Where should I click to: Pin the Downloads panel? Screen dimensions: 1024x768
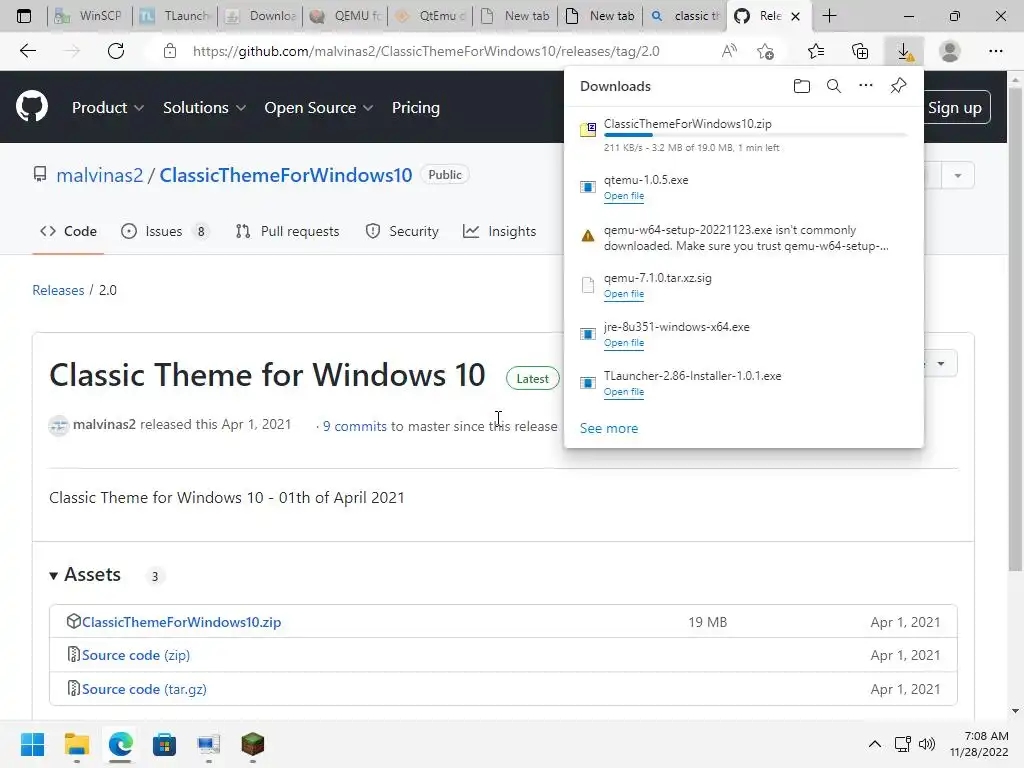tap(899, 86)
